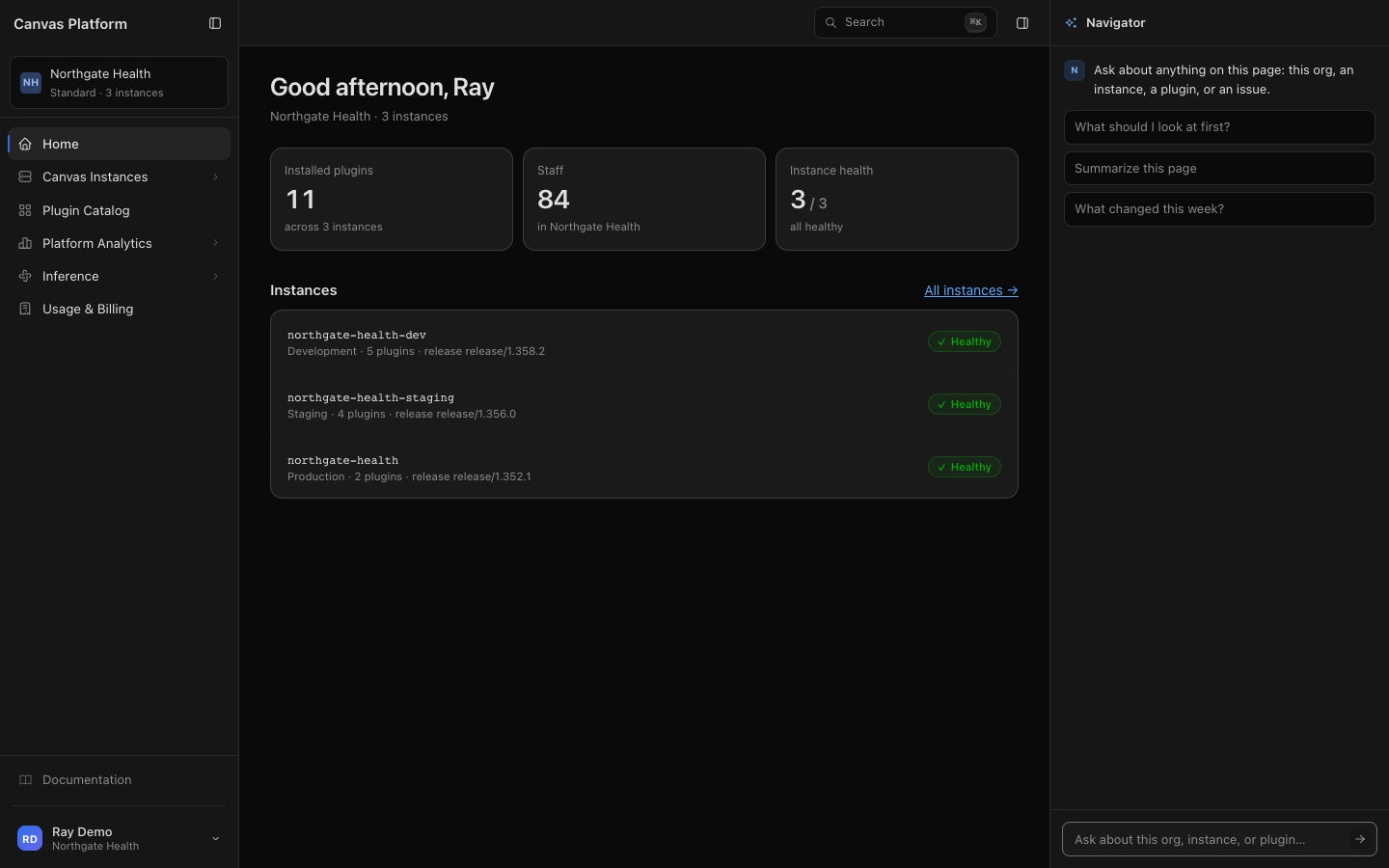Send the Navigator question with the arrow button
This screenshot has width=1389, height=868.
pos(1360,839)
